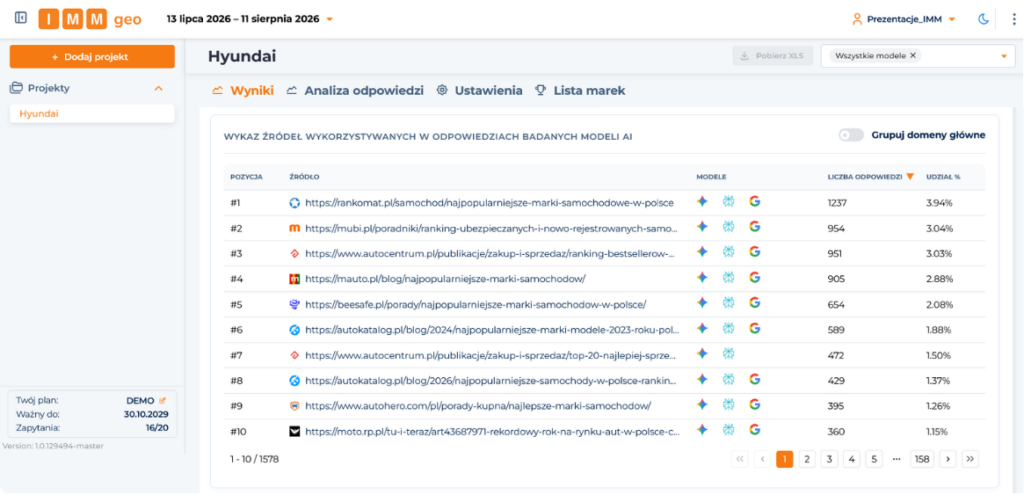Open the mubi.pl poradniki source link
1024x502 pixels.
[491, 228]
